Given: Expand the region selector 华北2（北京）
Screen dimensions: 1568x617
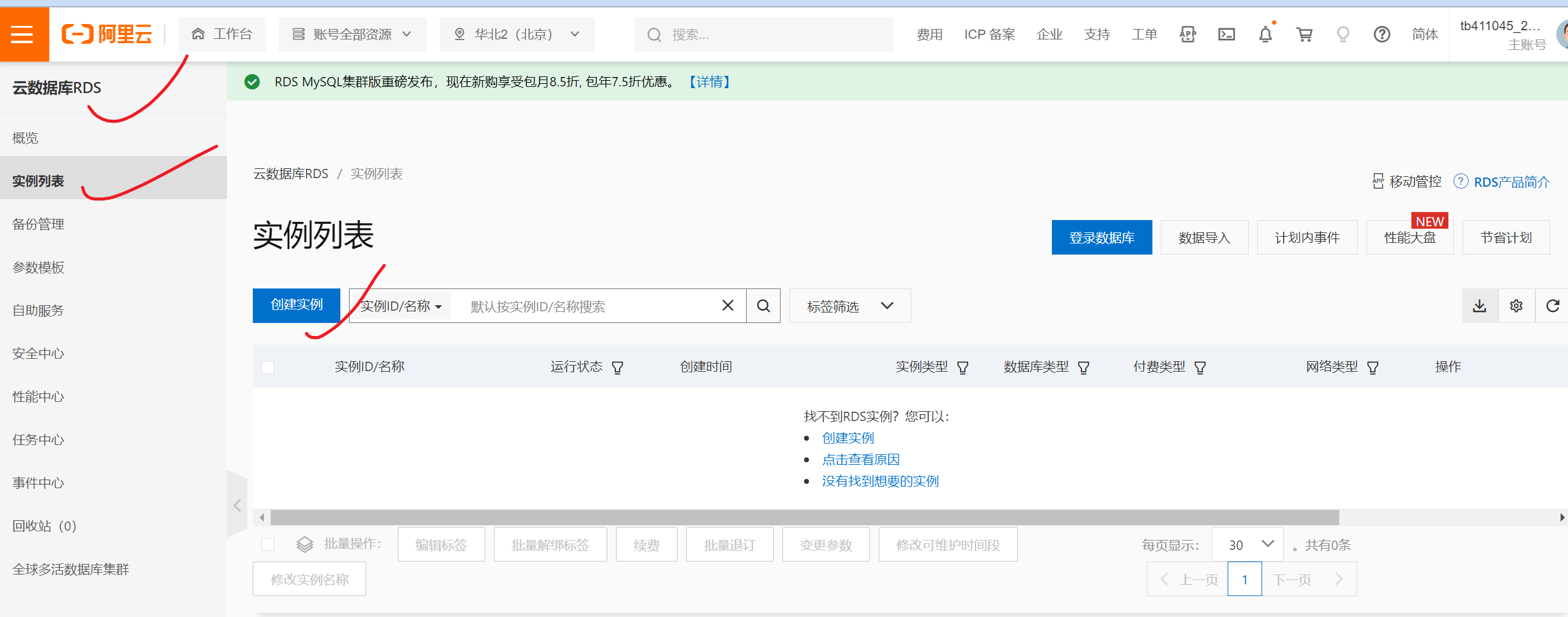Looking at the screenshot, I should tap(517, 35).
